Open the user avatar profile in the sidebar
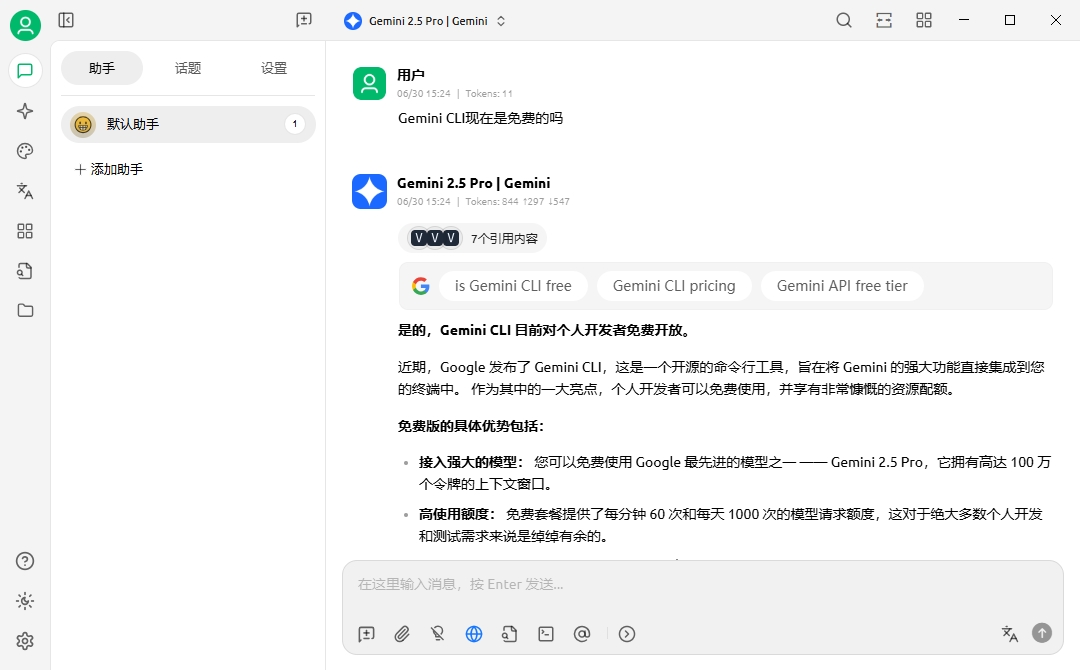 (x=25, y=25)
